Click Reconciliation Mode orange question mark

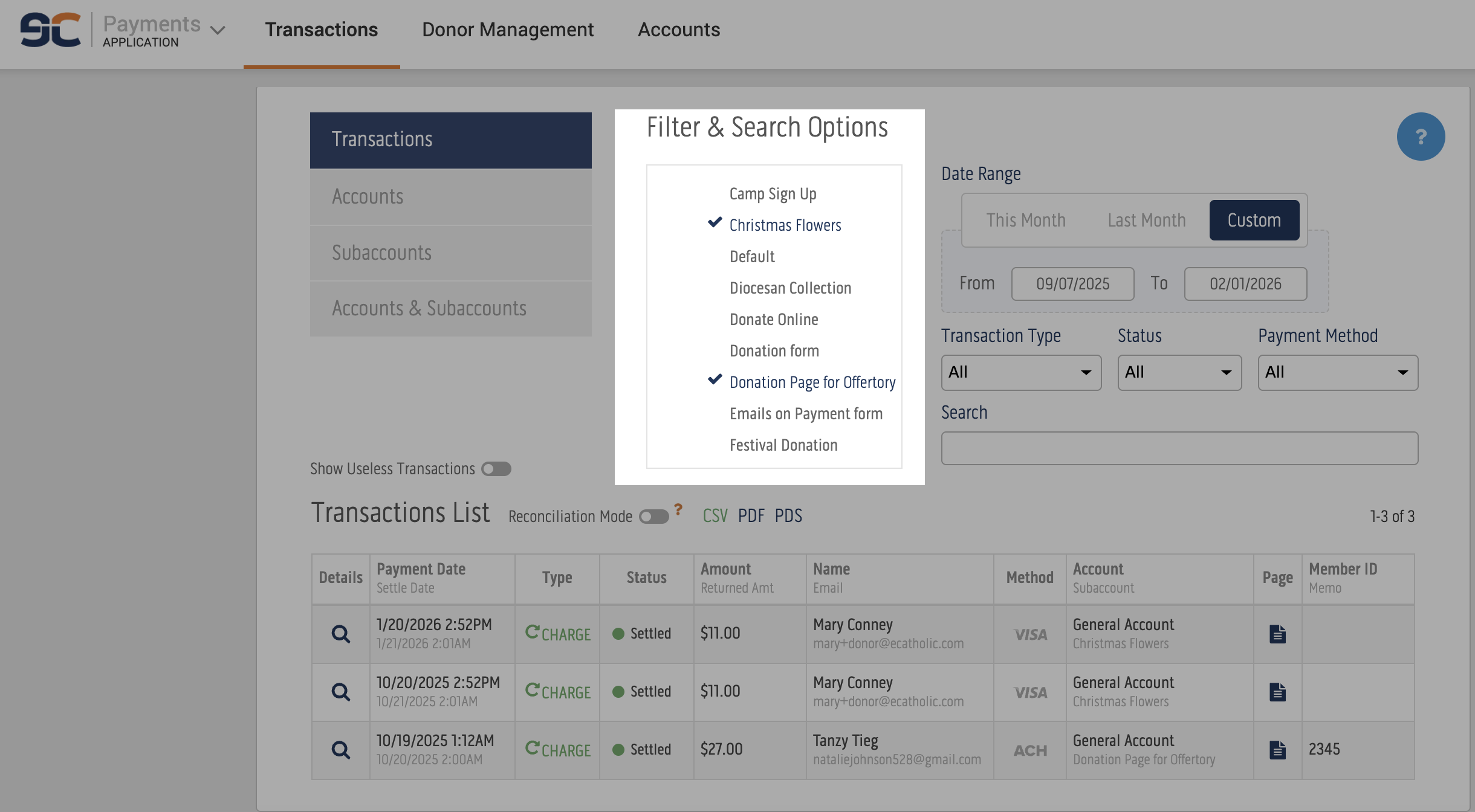click(678, 509)
